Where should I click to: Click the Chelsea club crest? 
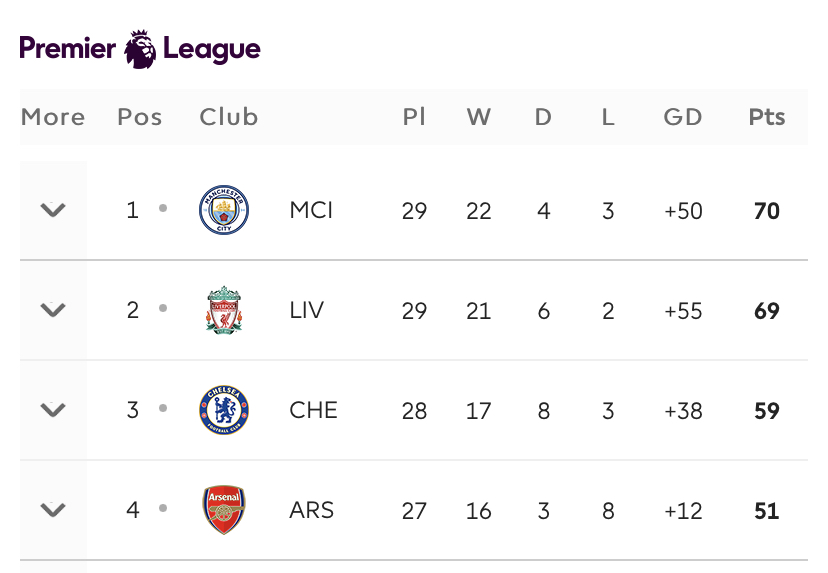[x=224, y=410]
